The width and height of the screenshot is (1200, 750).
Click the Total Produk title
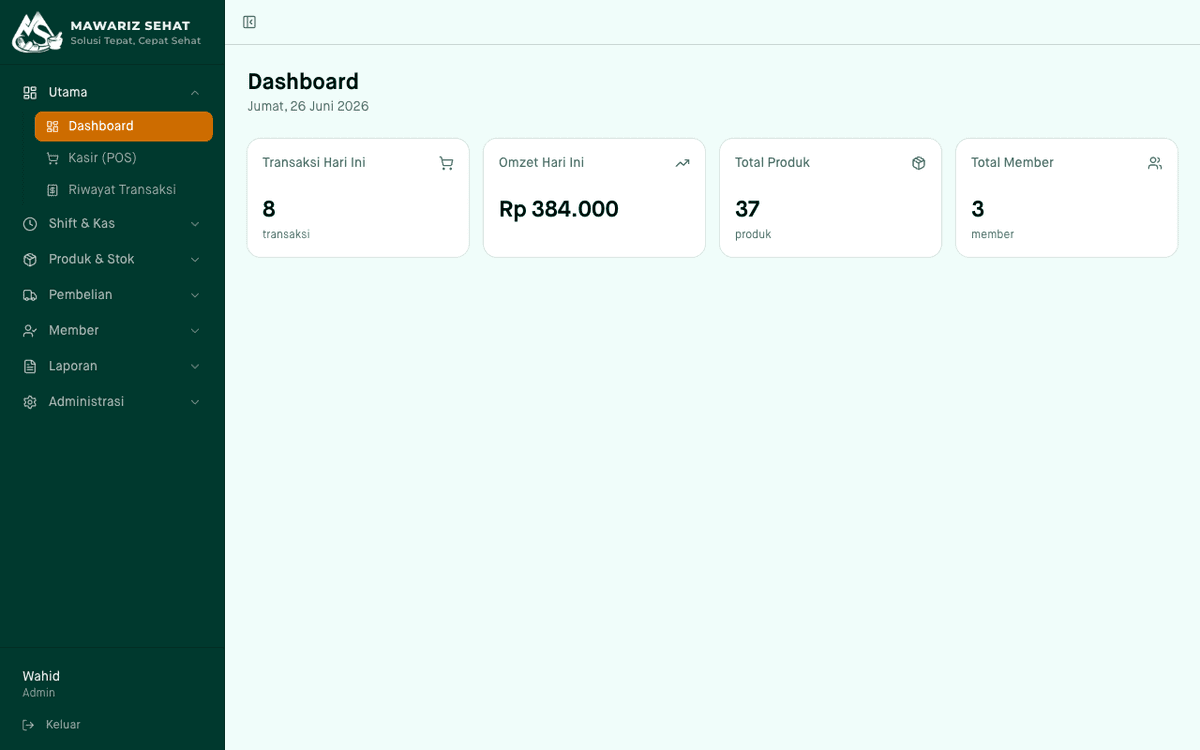coord(772,163)
